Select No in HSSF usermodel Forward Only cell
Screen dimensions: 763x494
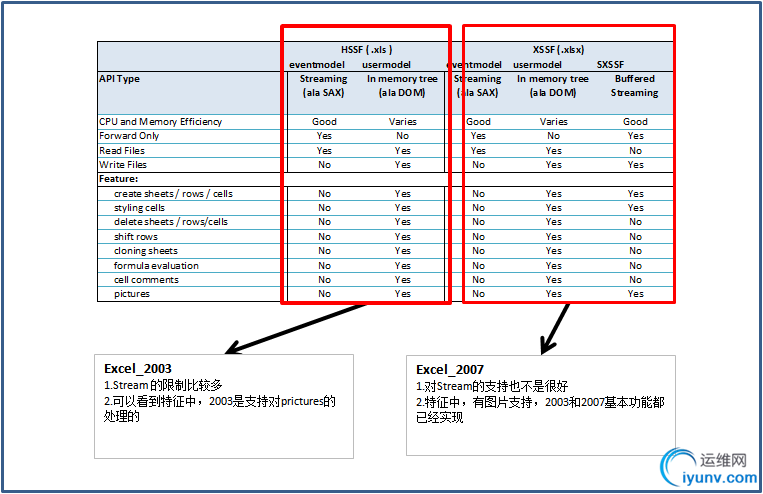click(x=402, y=136)
